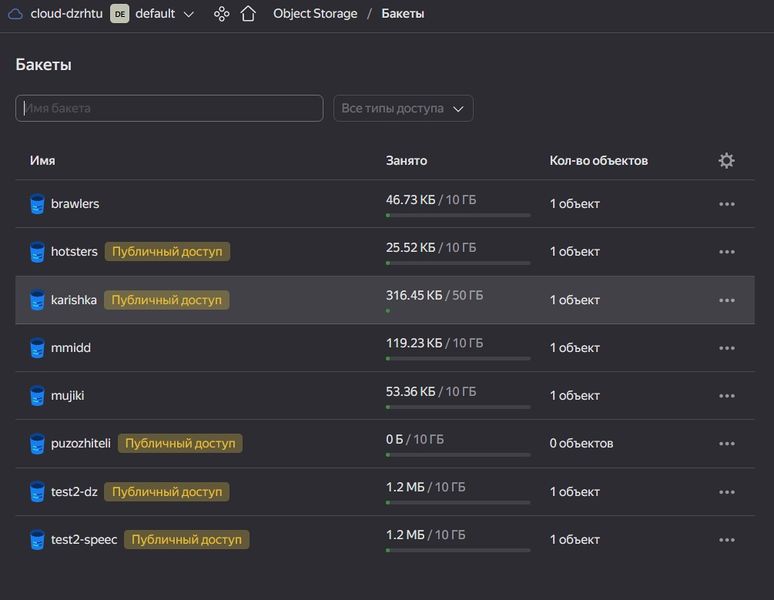Open the all services grid icon
Image resolution: width=774 pixels, height=600 pixels.
pyautogui.click(x=222, y=14)
